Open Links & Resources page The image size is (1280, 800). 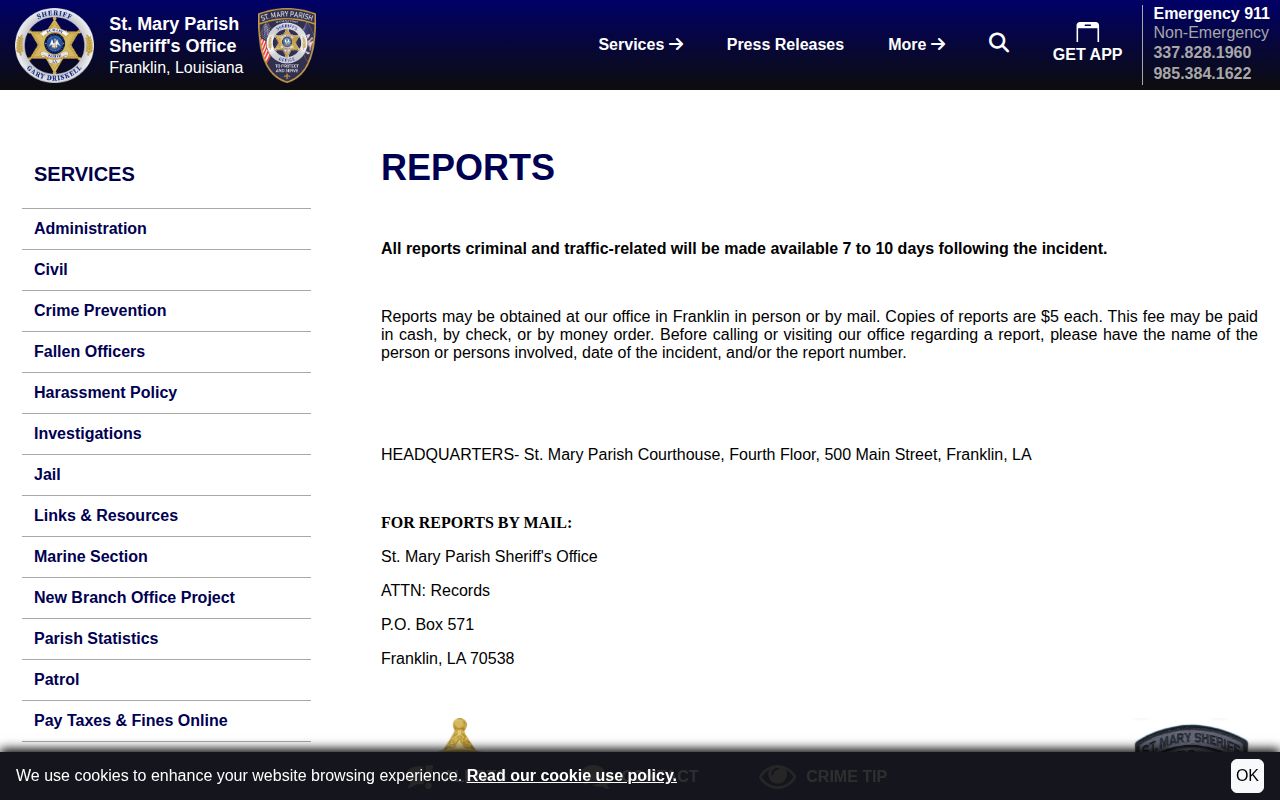click(166, 516)
